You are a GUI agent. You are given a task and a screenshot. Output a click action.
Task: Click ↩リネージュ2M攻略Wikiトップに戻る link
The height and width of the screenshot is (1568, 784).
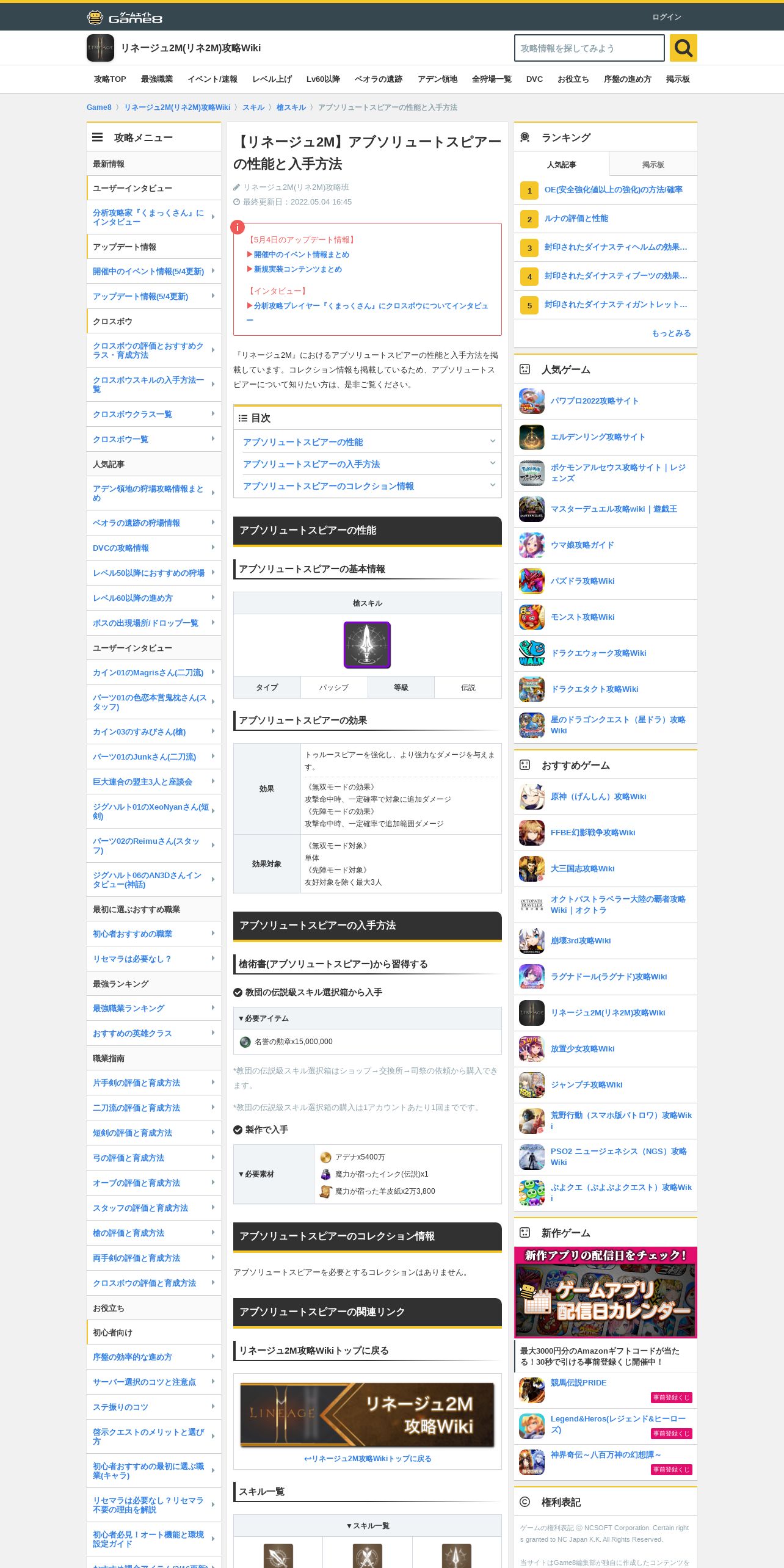(368, 1459)
